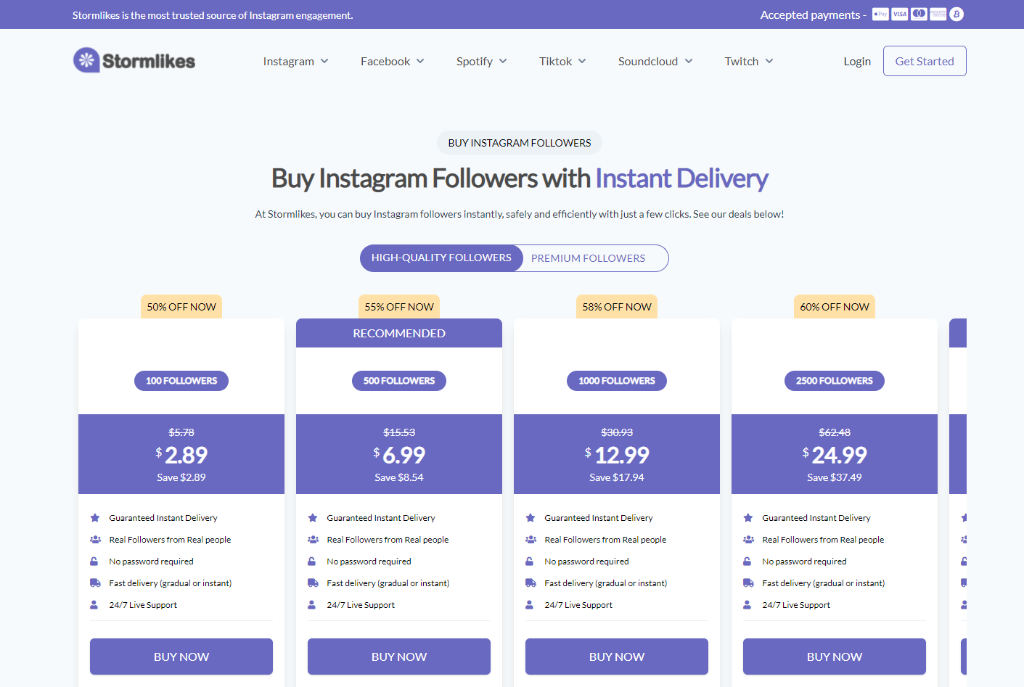Click the $6.99 price text
Image resolution: width=1024 pixels, height=687 pixels.
[399, 455]
